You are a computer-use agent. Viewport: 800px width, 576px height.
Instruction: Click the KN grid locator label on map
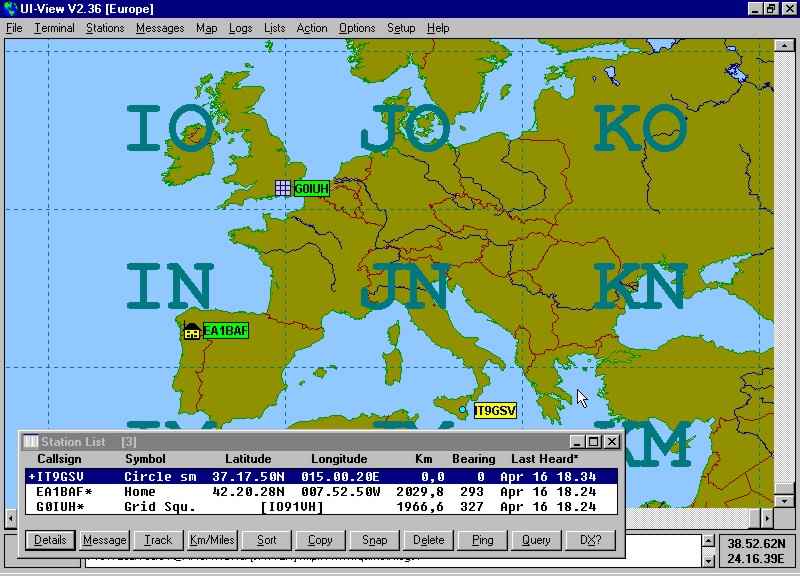click(641, 286)
